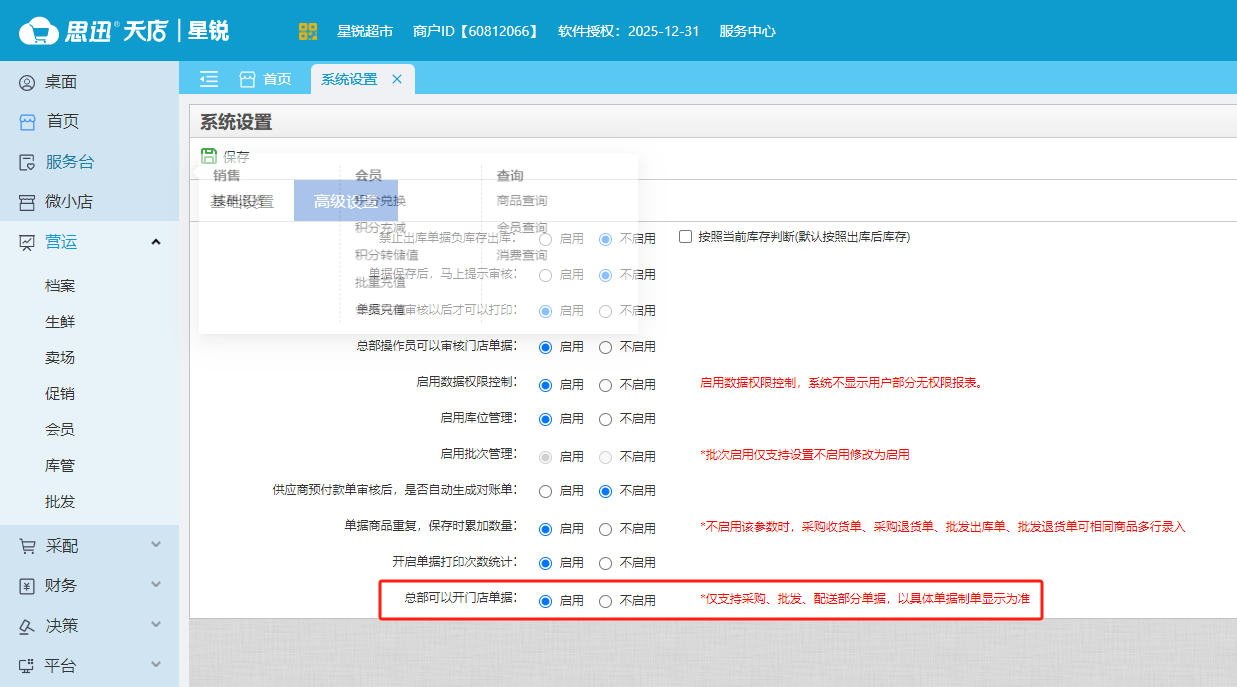1237x687 pixels.
Task: Select 不启用 for 开启单据打印次数统计
Action: [605, 563]
